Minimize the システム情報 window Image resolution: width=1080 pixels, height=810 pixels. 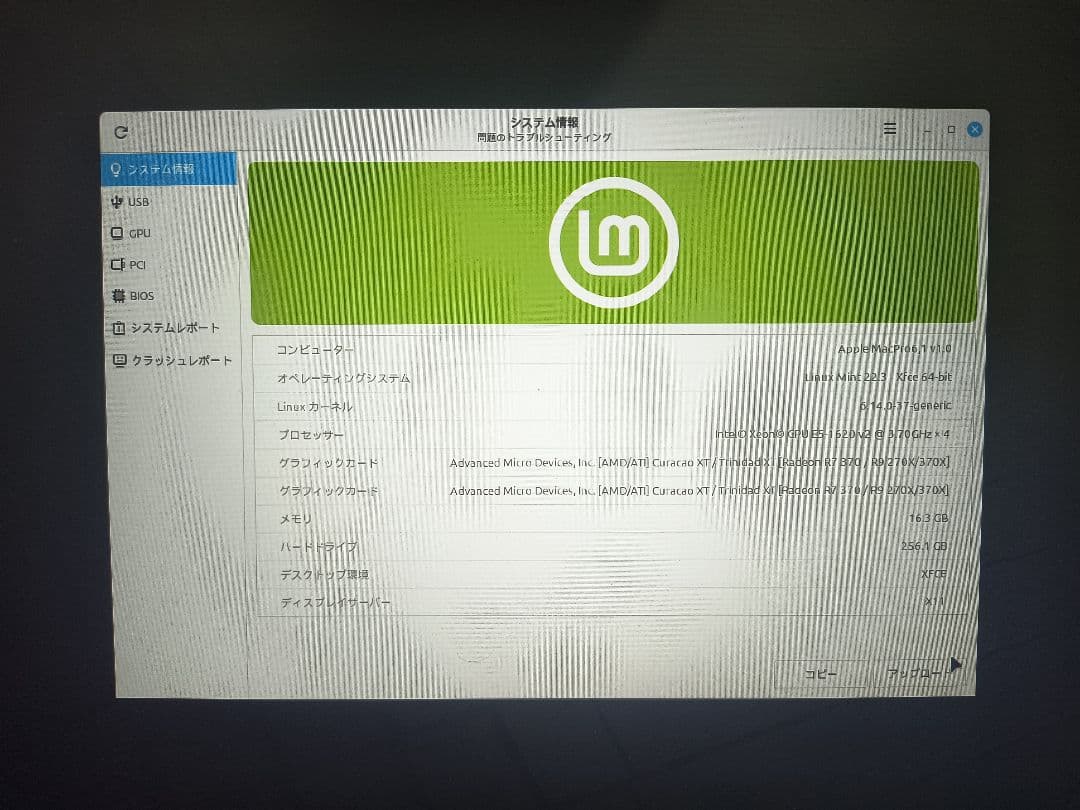(x=927, y=129)
